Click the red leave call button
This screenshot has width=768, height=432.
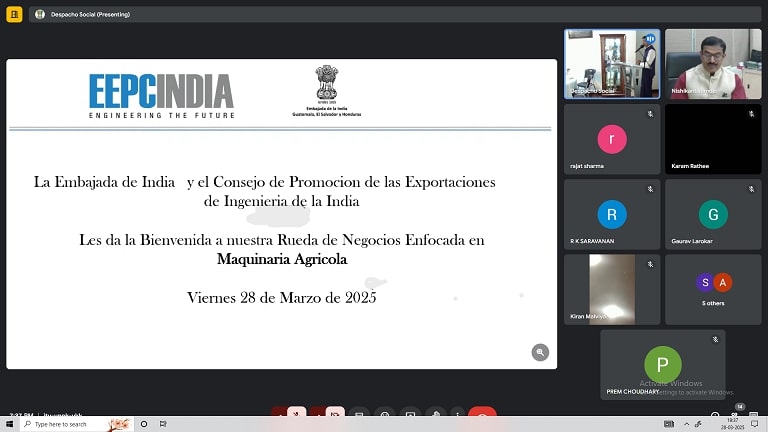point(482,412)
